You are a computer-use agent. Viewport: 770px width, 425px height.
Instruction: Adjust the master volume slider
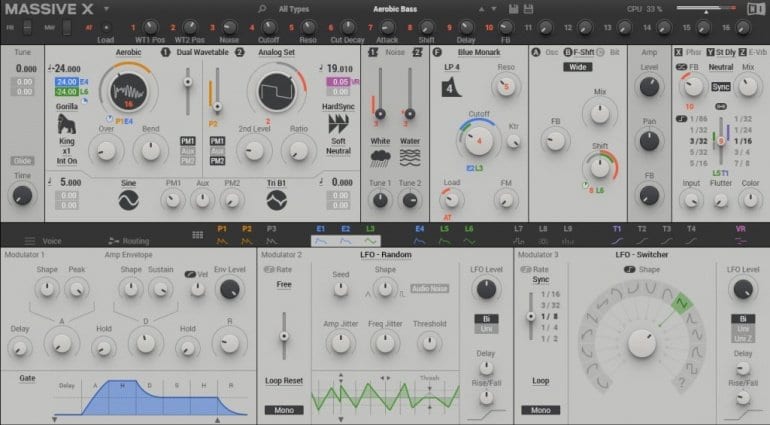click(706, 8)
